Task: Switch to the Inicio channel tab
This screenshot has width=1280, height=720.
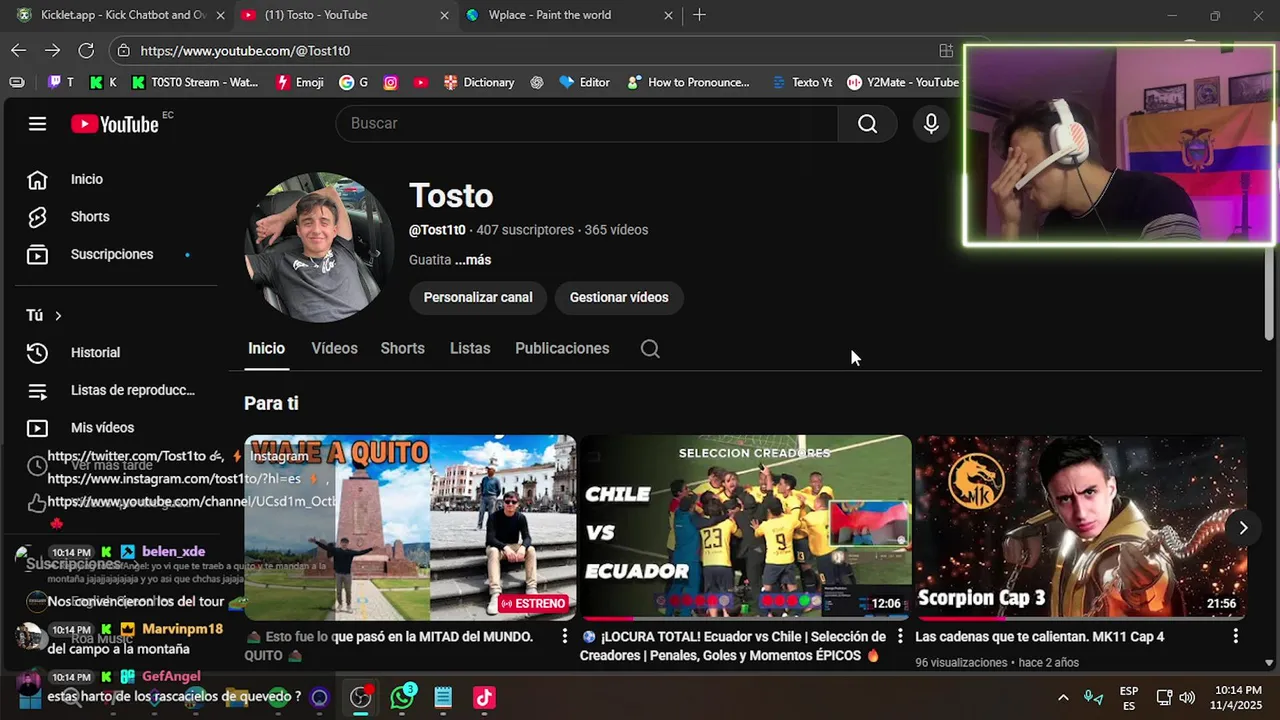Action: pos(266,349)
